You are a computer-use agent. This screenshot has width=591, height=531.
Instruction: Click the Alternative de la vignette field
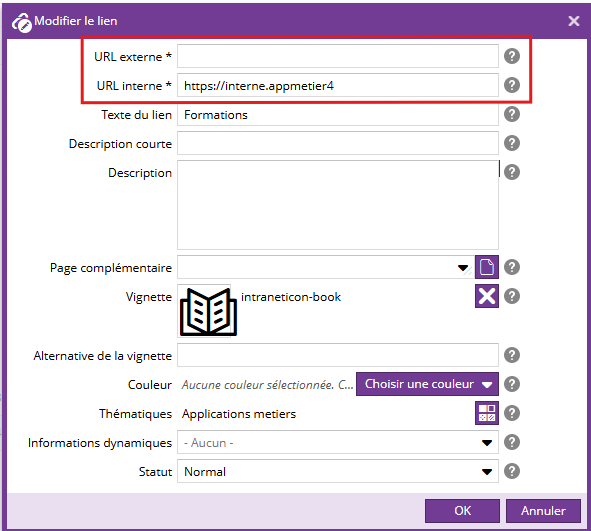click(x=338, y=355)
